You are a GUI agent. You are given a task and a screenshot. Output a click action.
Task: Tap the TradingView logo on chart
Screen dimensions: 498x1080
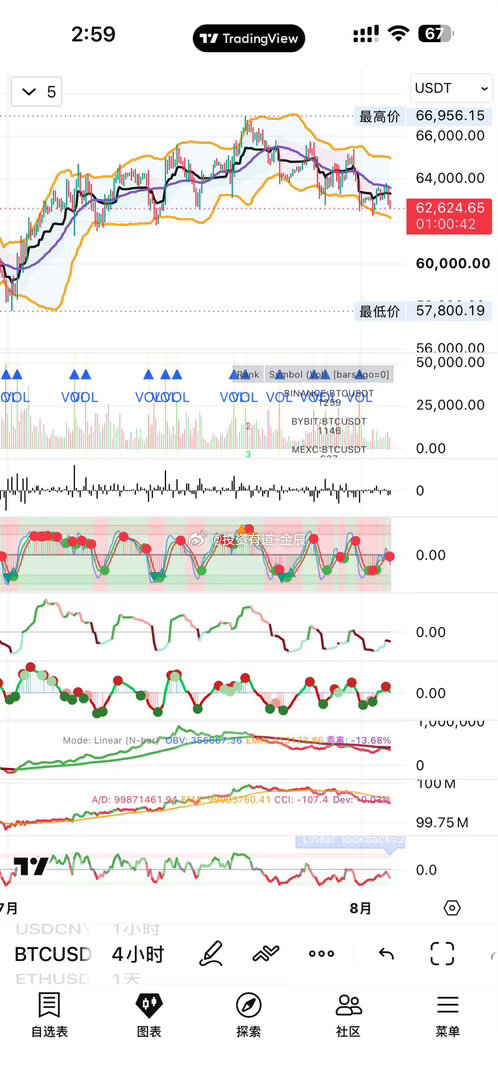coord(31,865)
